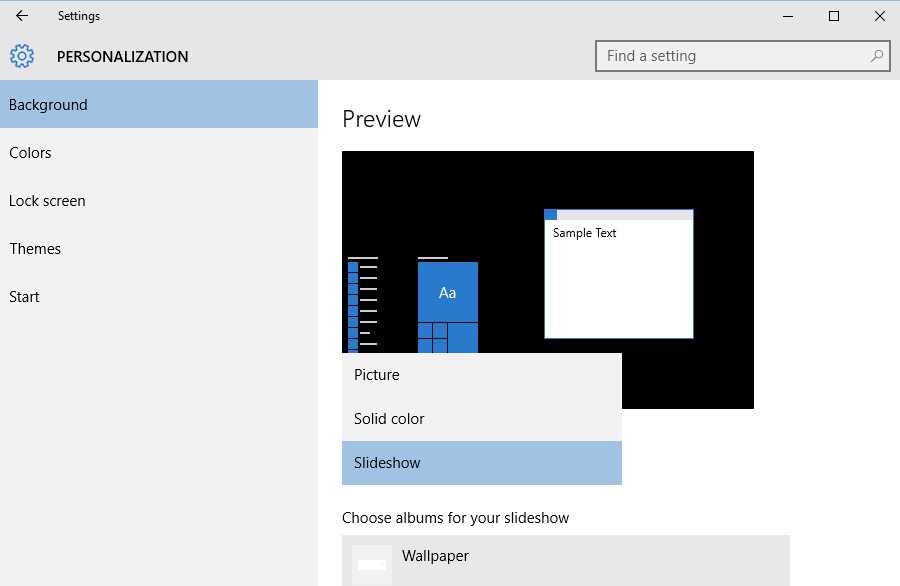Click the Wallpaper album folder thumbnail

point(372,565)
